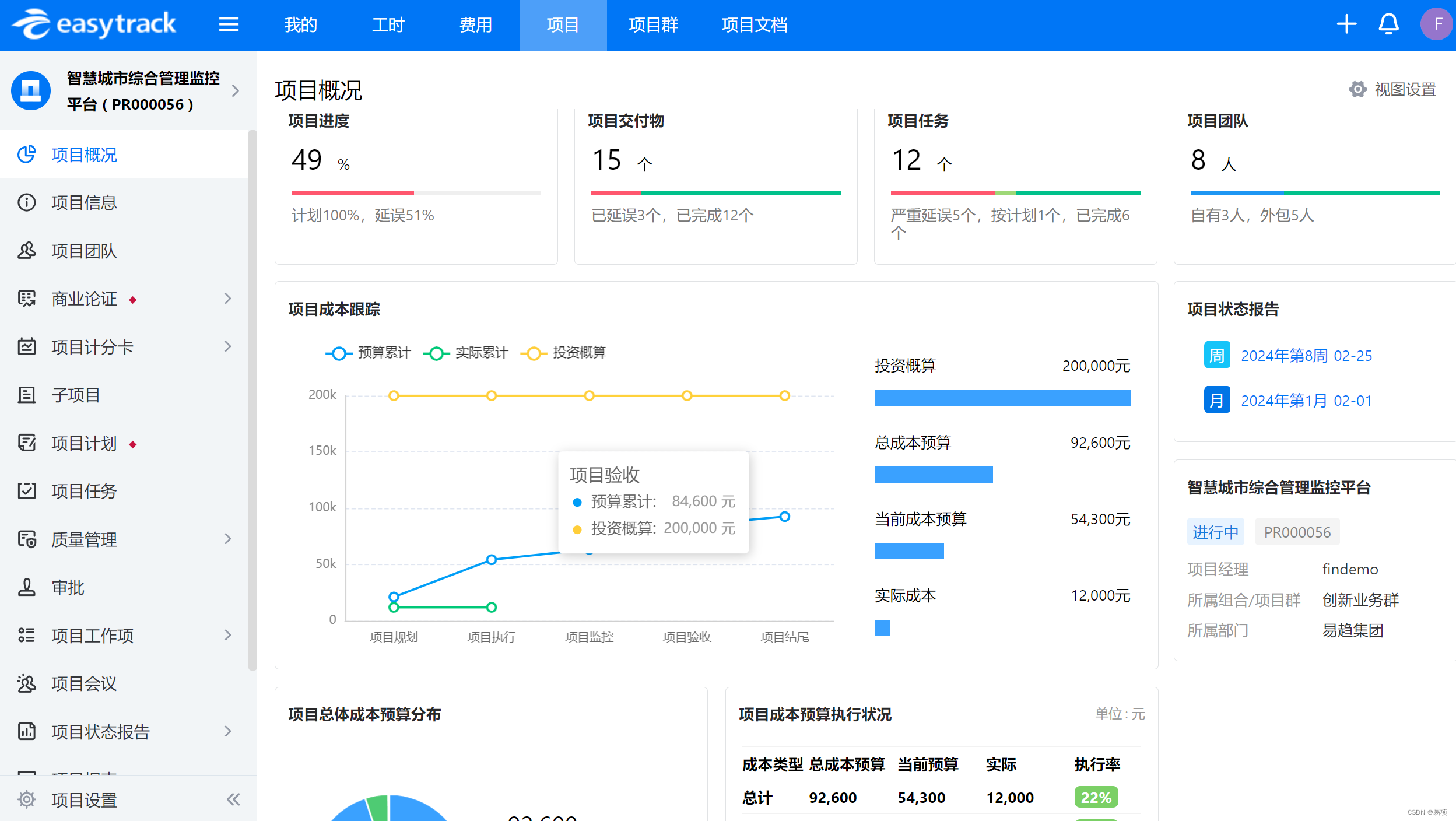Click the 进行中 status tag
The image size is (1456, 821).
point(1216,532)
